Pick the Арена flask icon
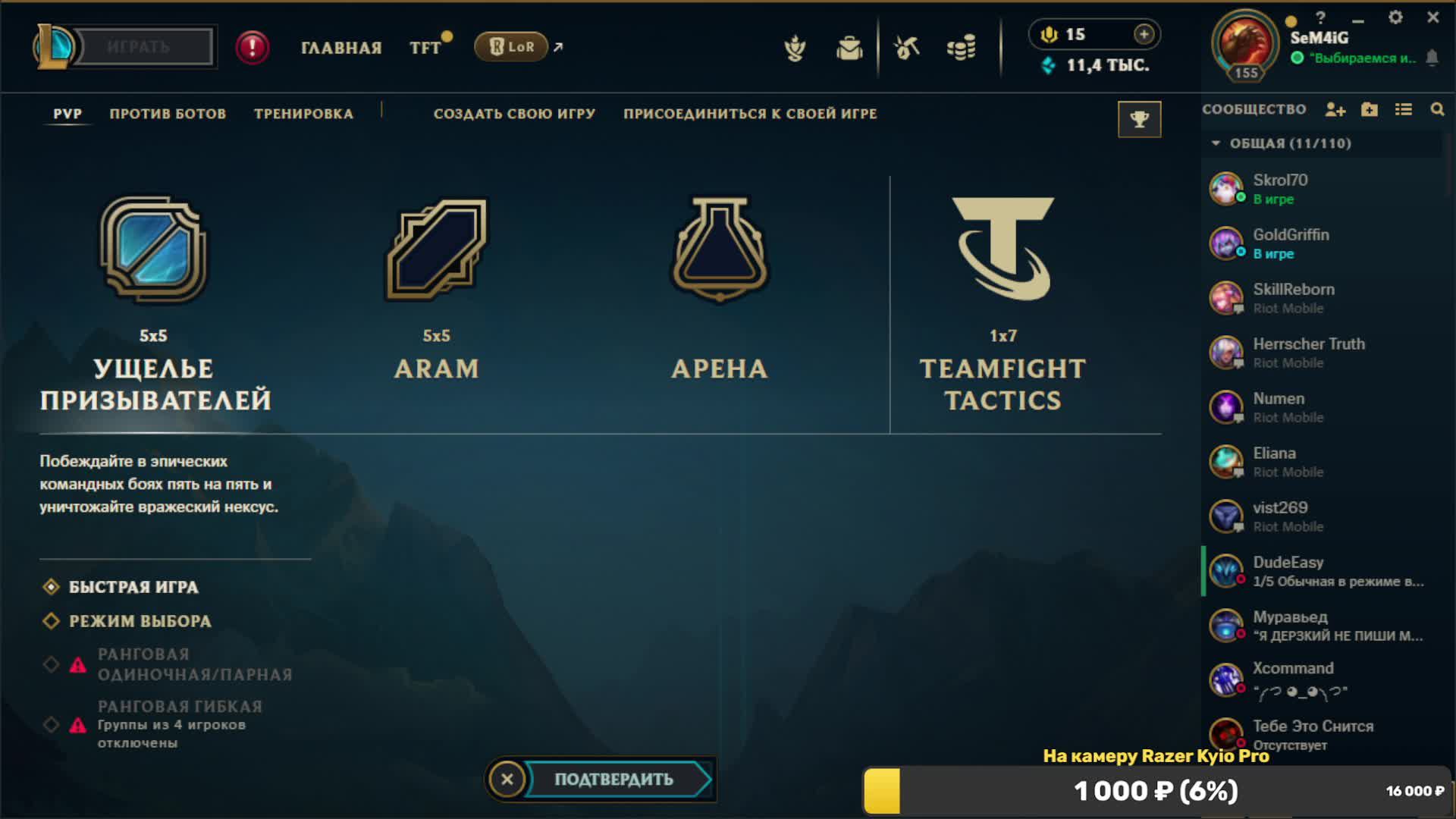 click(x=720, y=249)
